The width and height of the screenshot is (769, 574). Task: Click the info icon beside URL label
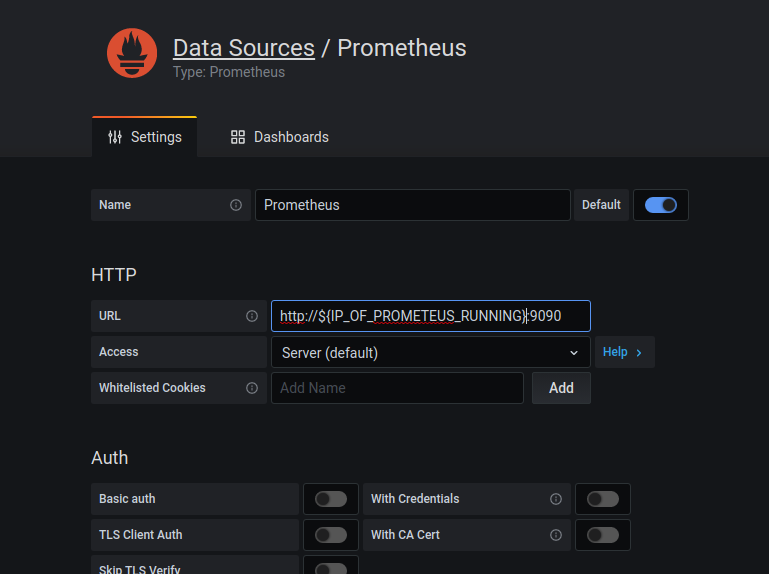252,316
